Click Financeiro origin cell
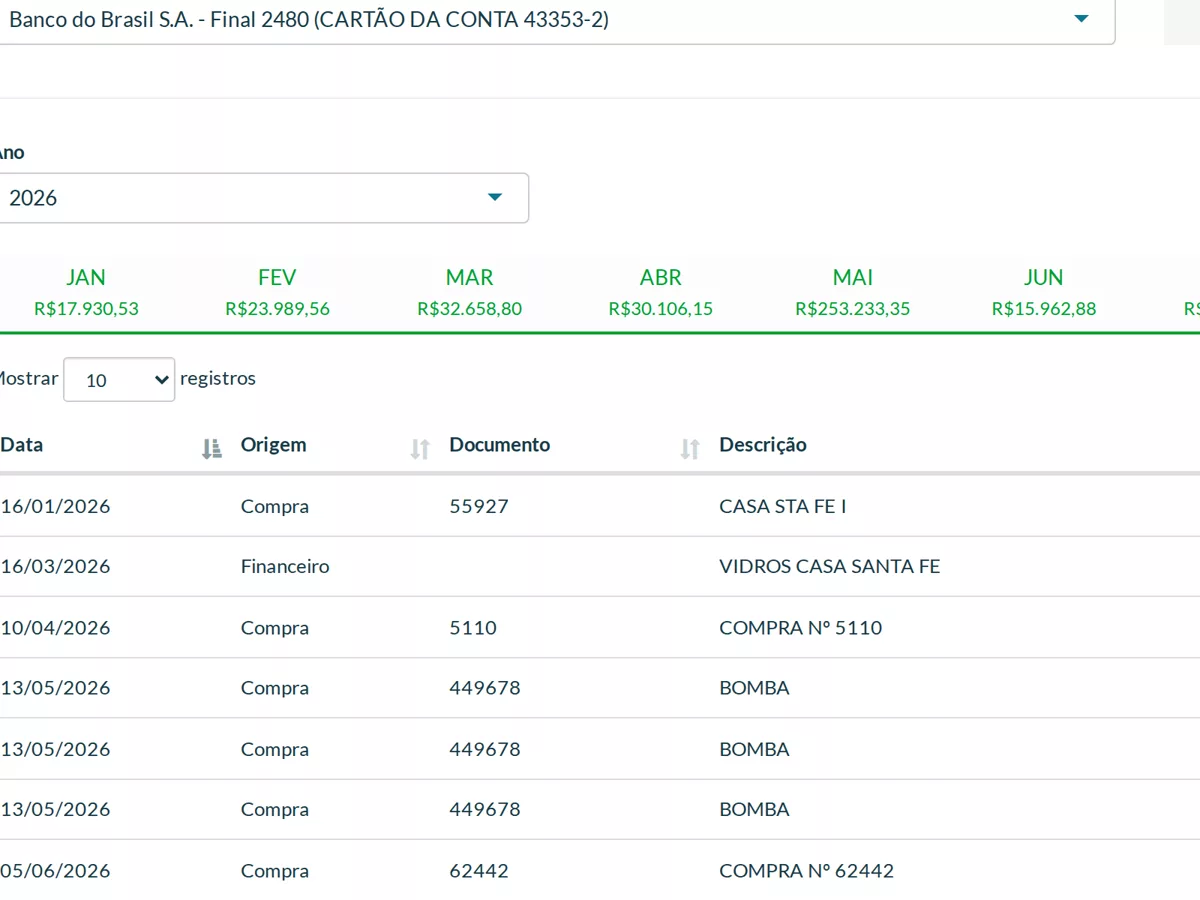 [285, 566]
